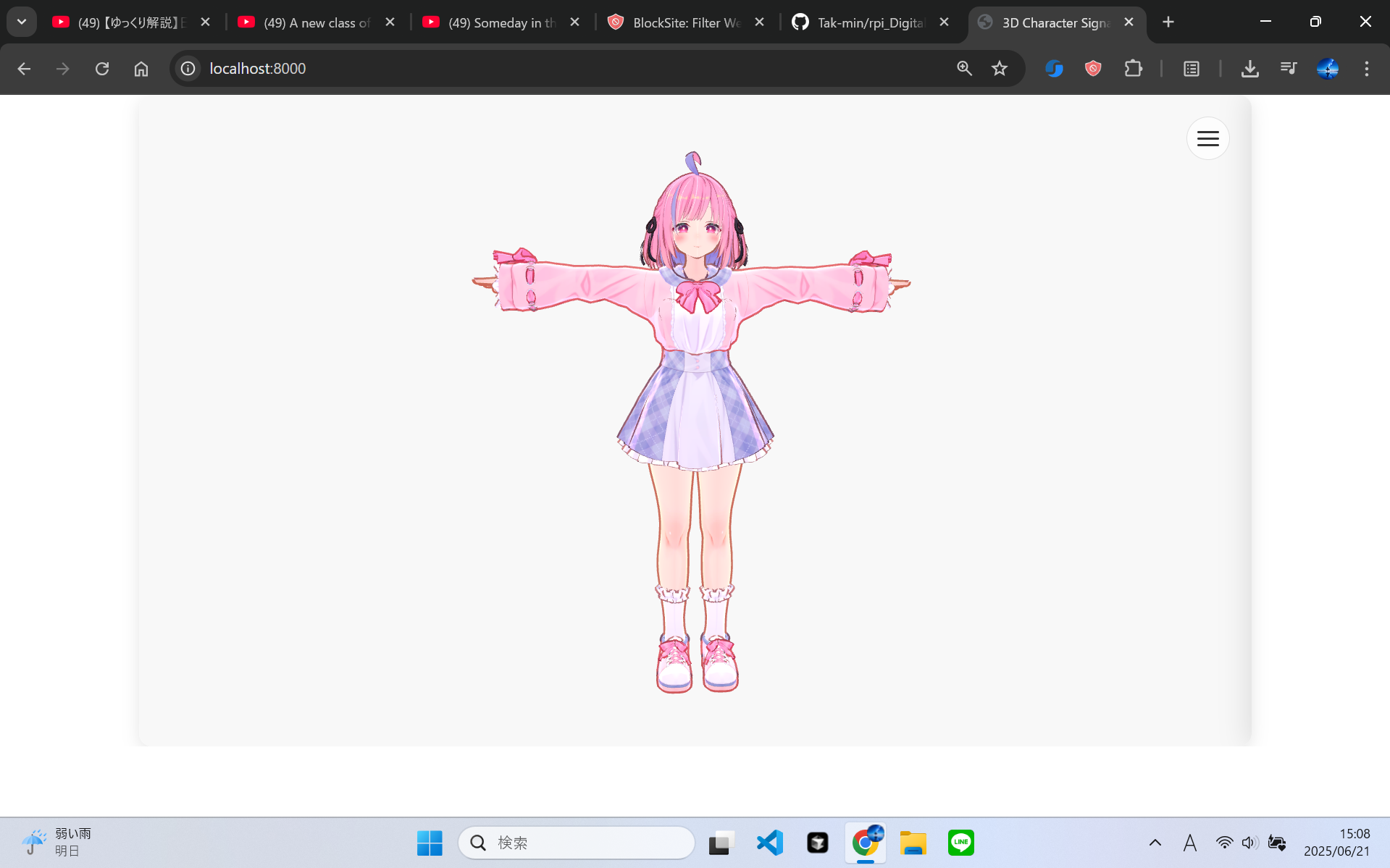Open the Chrome profile avatar
Image resolution: width=1390 pixels, height=868 pixels.
tap(1327, 69)
